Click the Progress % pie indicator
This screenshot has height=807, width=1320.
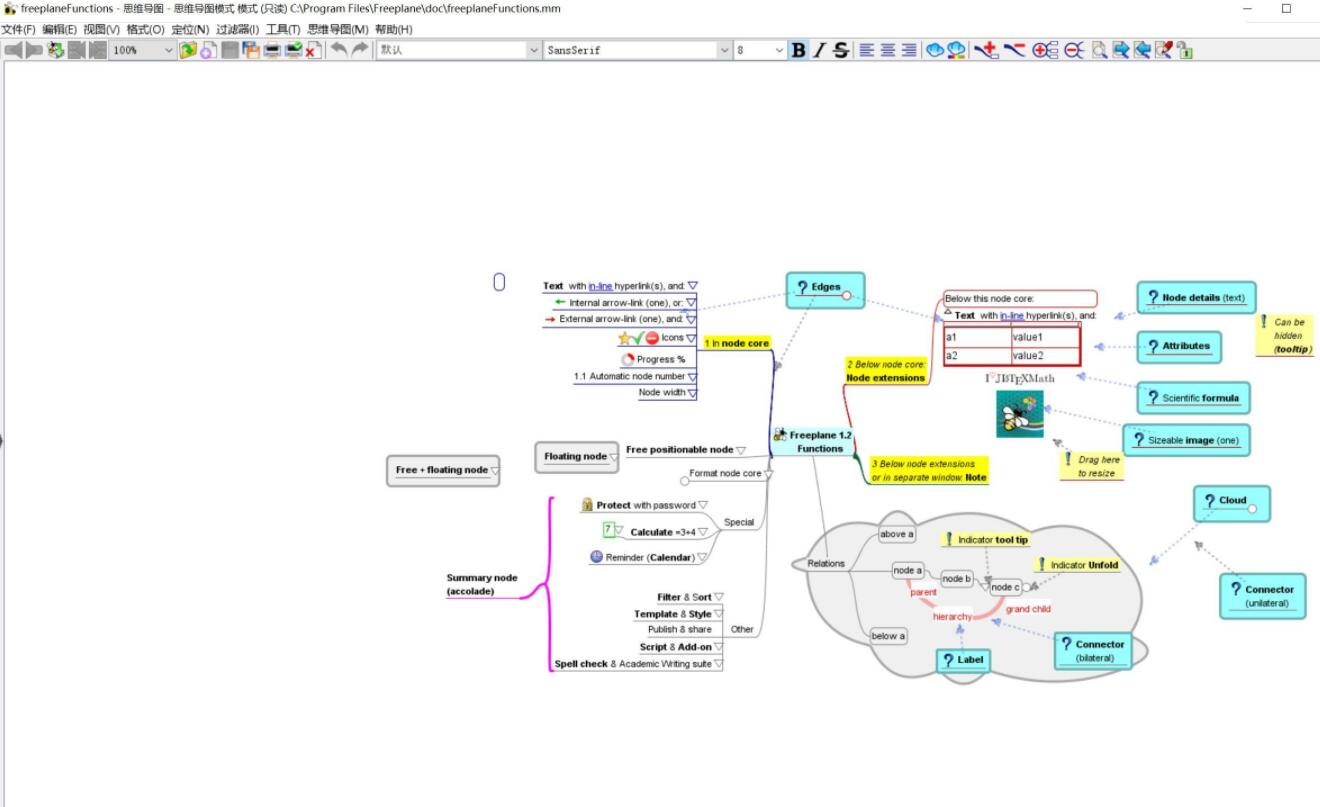click(x=627, y=359)
